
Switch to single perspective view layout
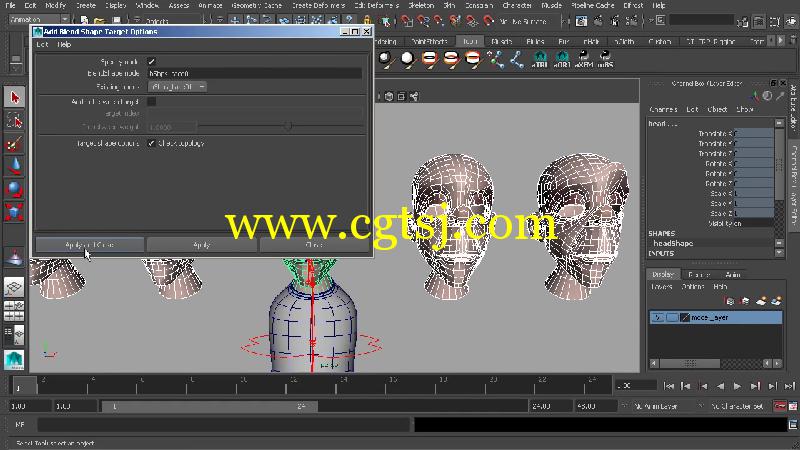tap(14, 287)
